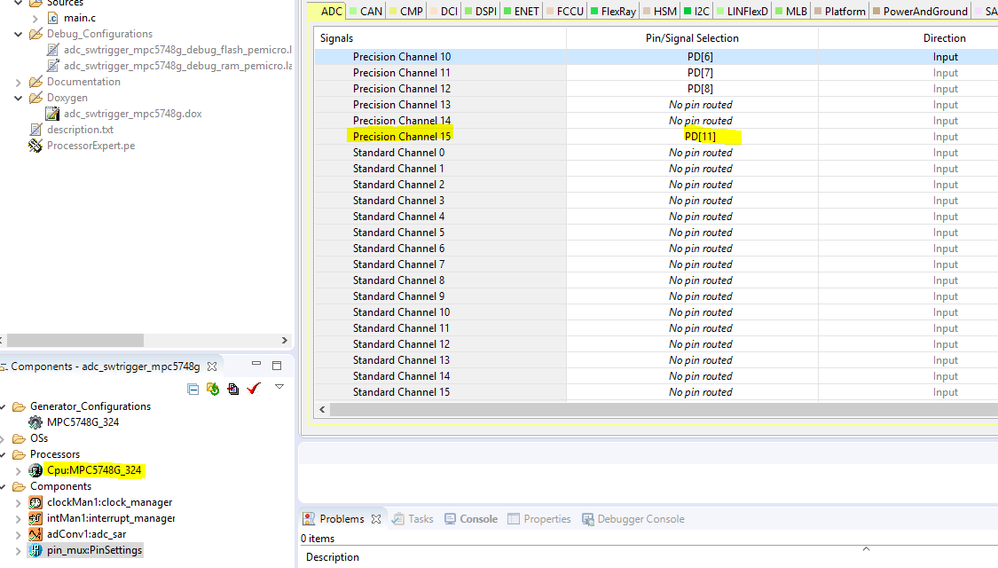Switch to the DSPI tab
The height and width of the screenshot is (568, 998).
click(481, 11)
